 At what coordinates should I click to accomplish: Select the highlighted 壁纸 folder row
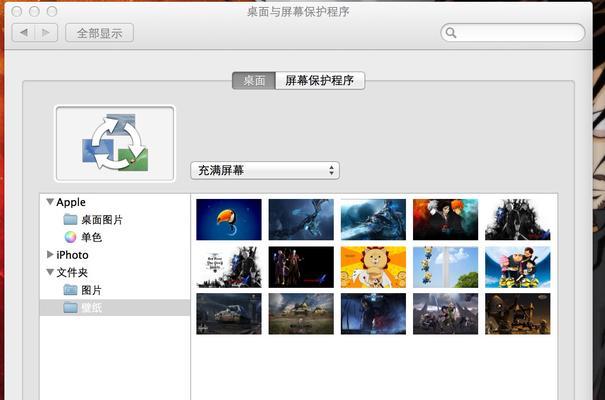(x=115, y=307)
